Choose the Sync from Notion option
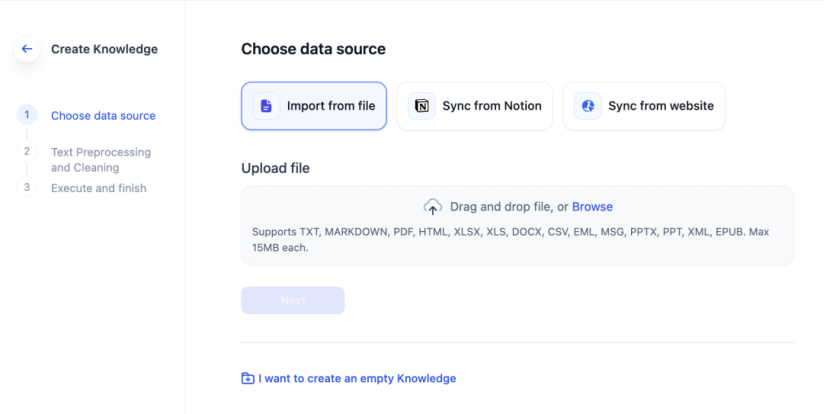 475,106
